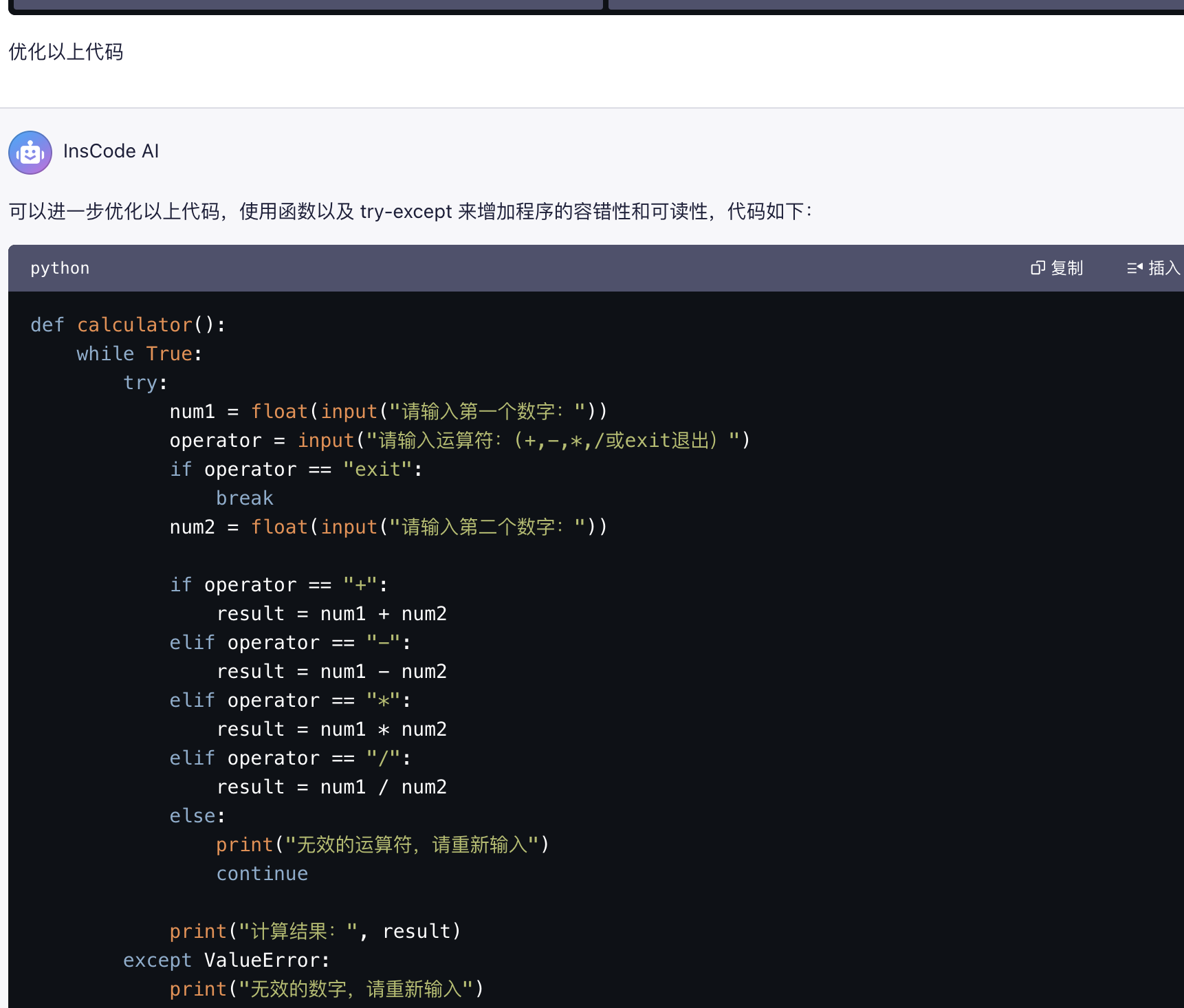The height and width of the screenshot is (1008, 1184).
Task: Click the else: line
Action: click(198, 815)
